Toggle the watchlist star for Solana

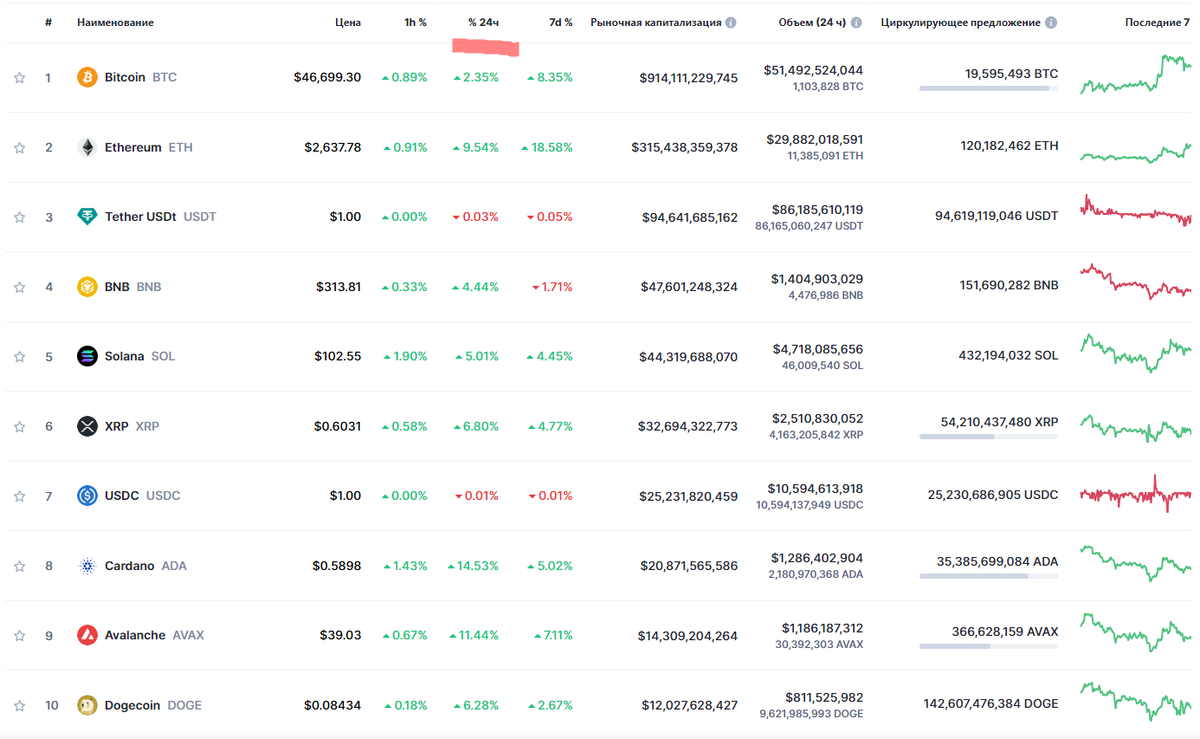(x=19, y=356)
